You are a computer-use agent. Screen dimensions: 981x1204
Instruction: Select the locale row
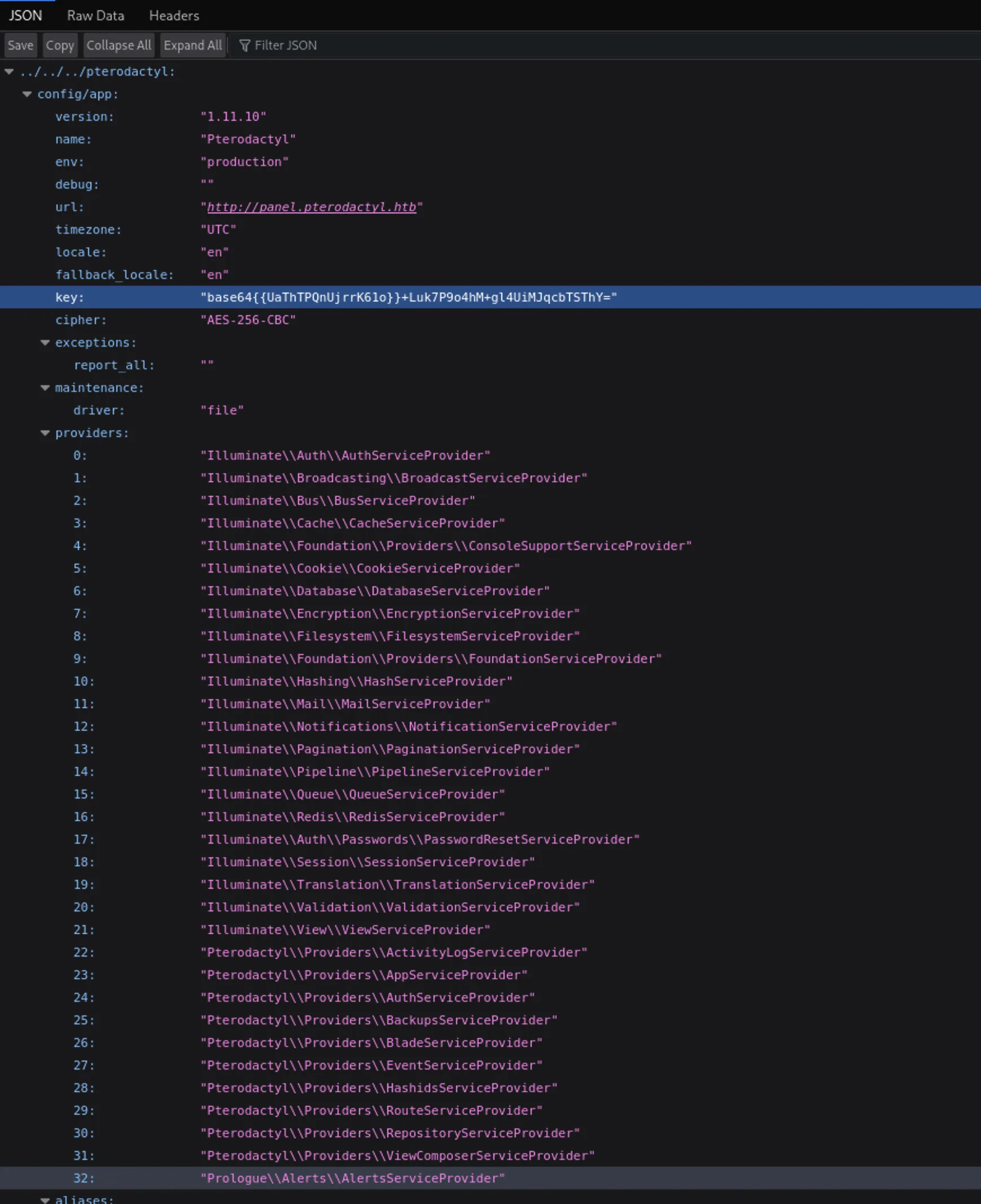point(490,252)
